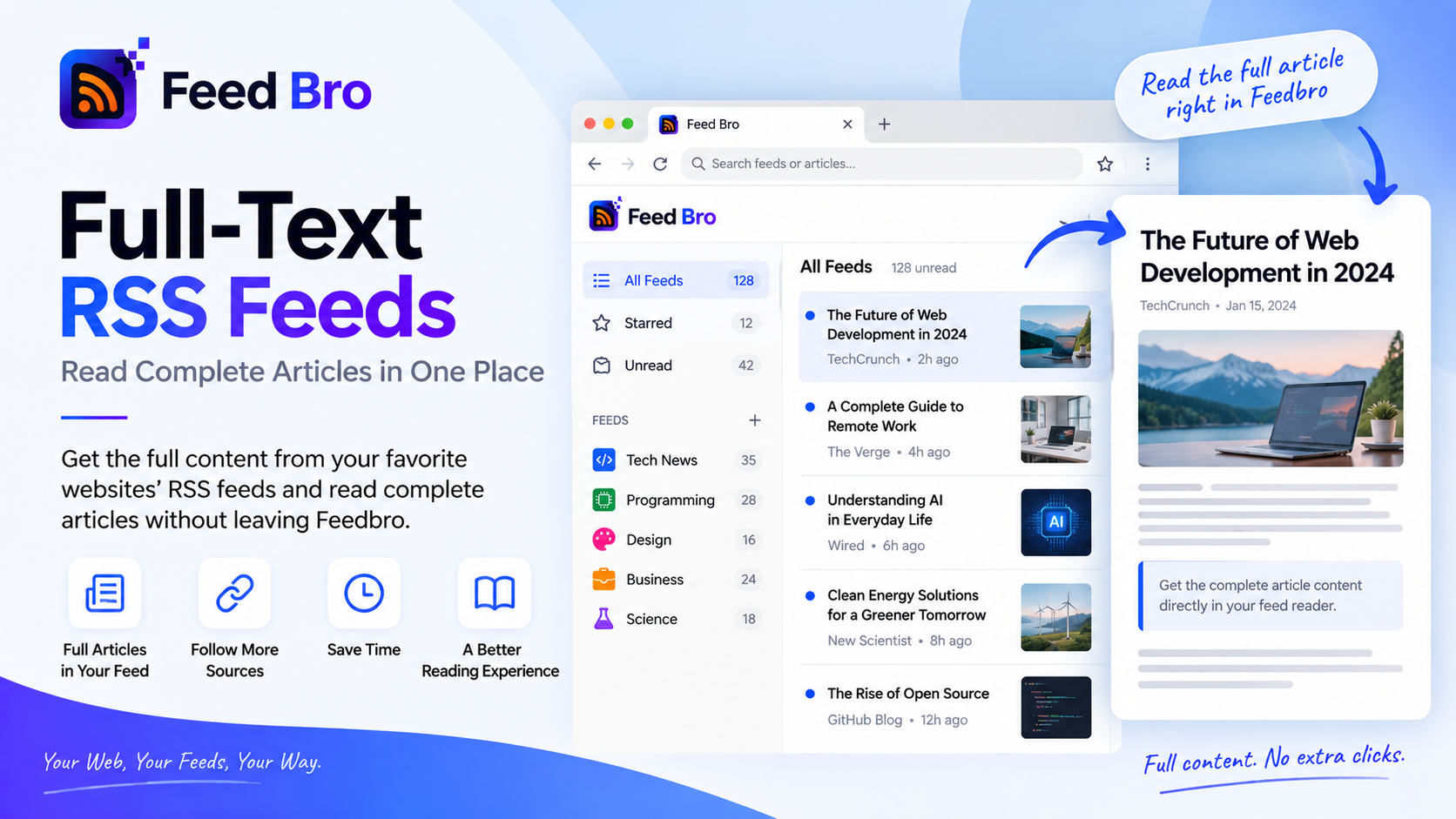Click the code thumbnail of Open Source article
Viewport: 1456px width, 819px height.
tap(1055, 708)
